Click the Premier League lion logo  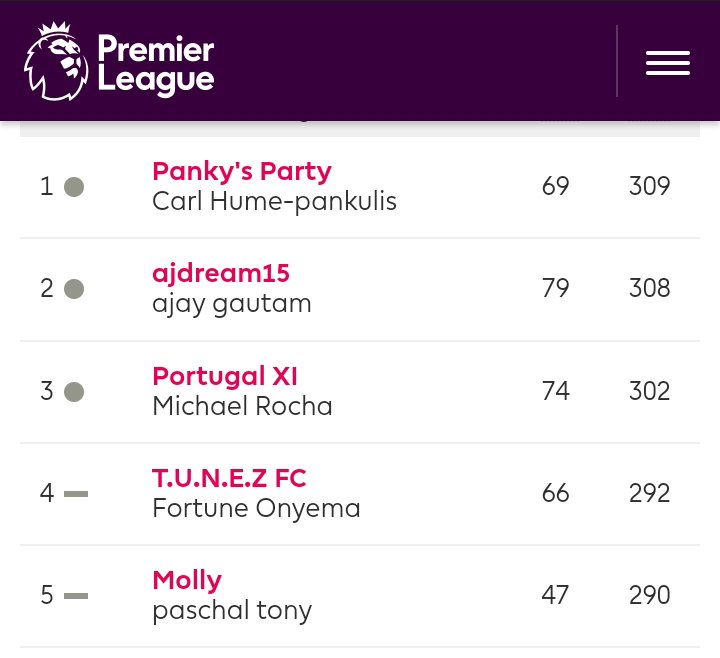click(x=56, y=61)
